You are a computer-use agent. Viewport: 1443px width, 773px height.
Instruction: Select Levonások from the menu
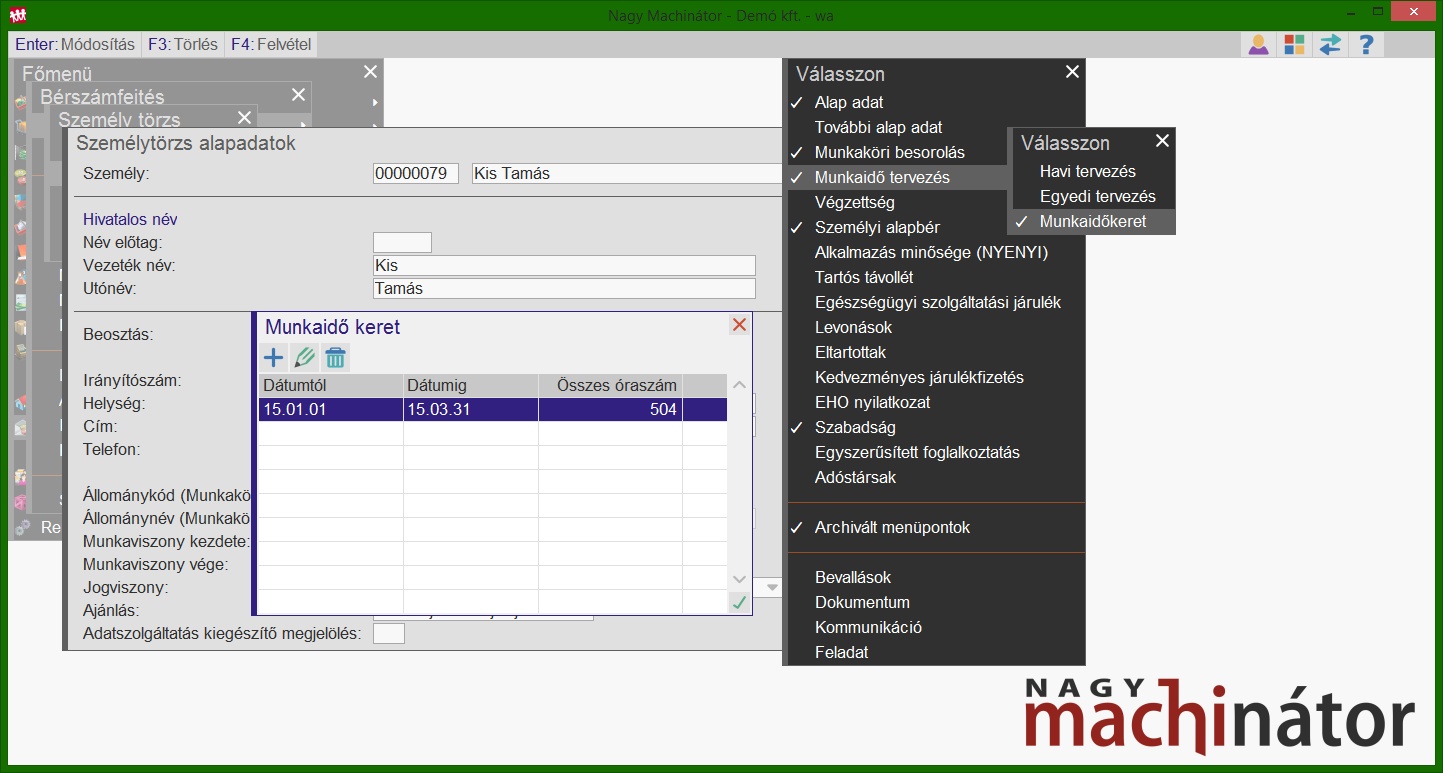point(935,327)
